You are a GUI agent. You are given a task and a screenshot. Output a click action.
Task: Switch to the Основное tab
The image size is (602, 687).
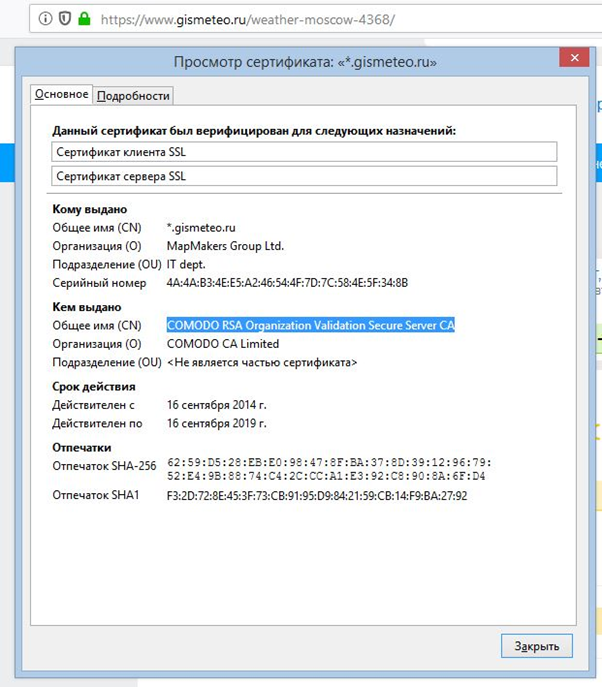click(x=61, y=94)
